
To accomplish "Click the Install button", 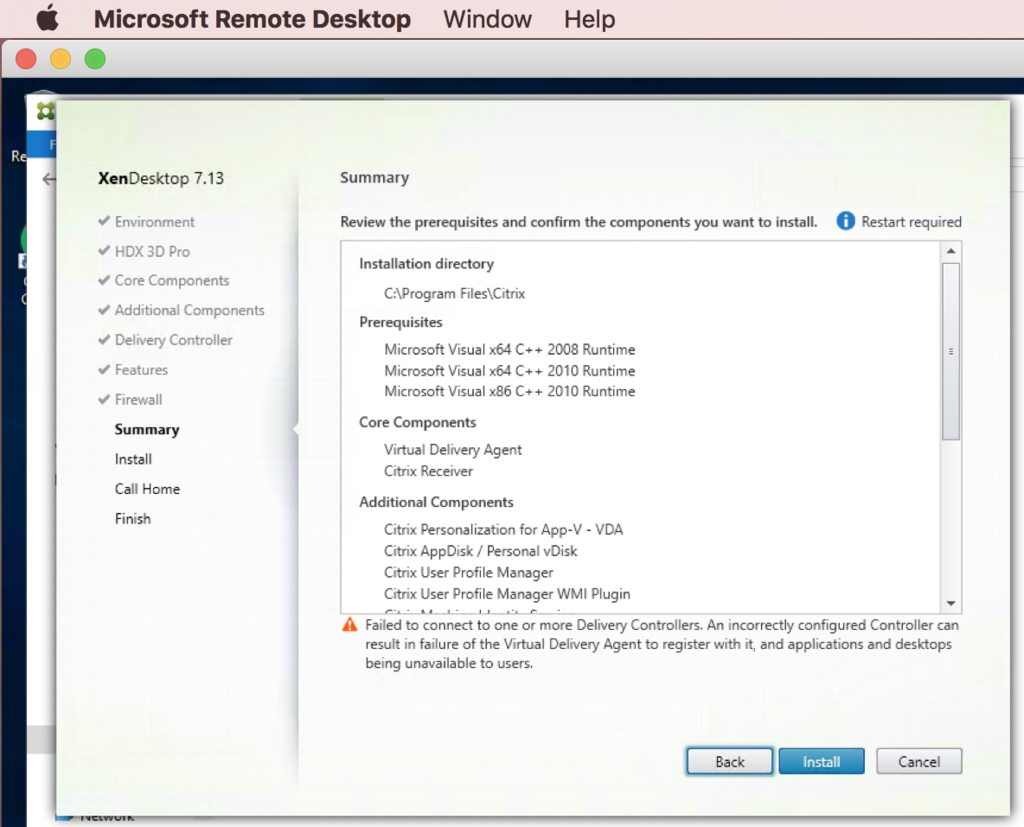I will pos(821,762).
